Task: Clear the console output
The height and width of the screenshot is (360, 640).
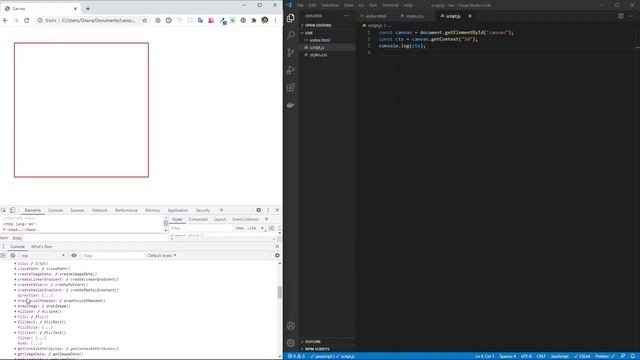Action: point(13,256)
